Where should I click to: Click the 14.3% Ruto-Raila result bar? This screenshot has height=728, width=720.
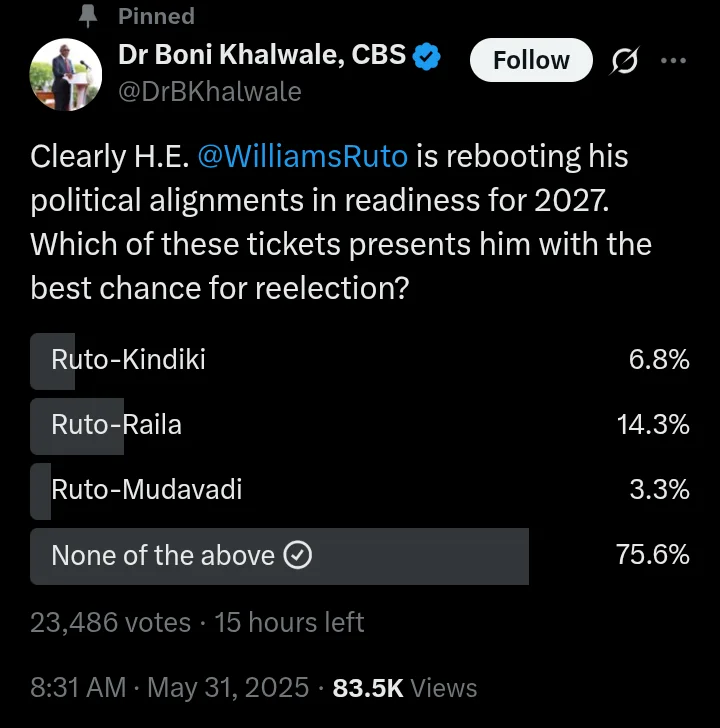pyautogui.click(x=77, y=426)
